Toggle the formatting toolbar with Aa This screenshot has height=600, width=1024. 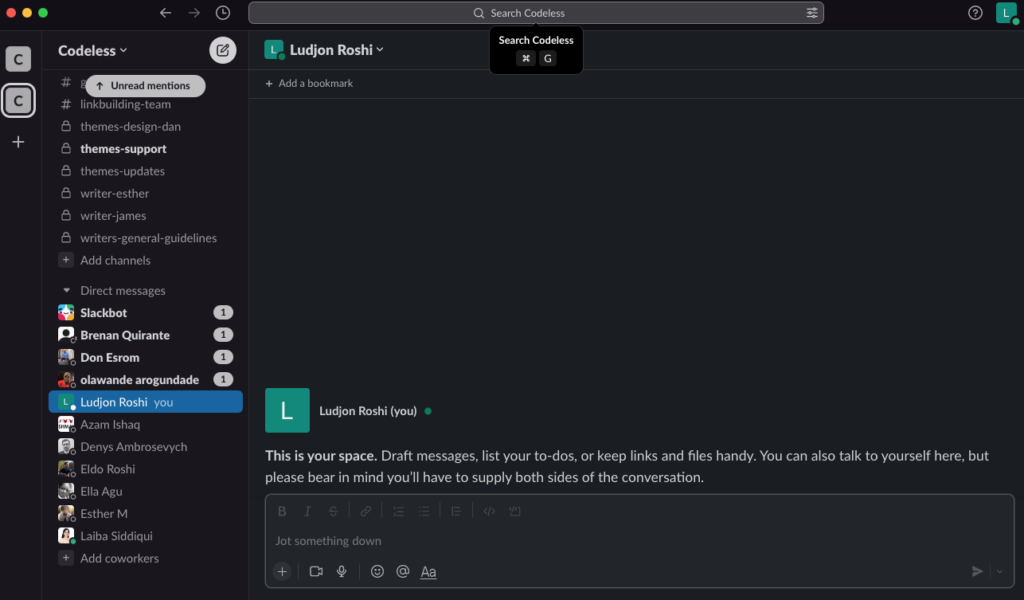pos(428,572)
